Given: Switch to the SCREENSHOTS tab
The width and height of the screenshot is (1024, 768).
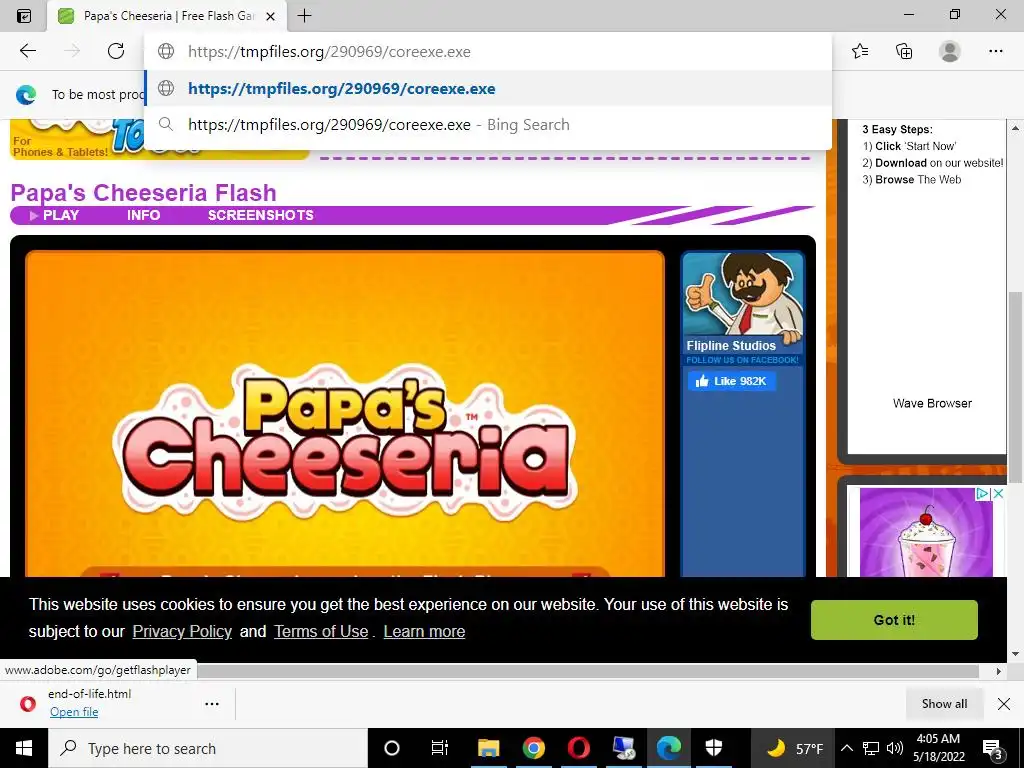Looking at the screenshot, I should point(261,216).
